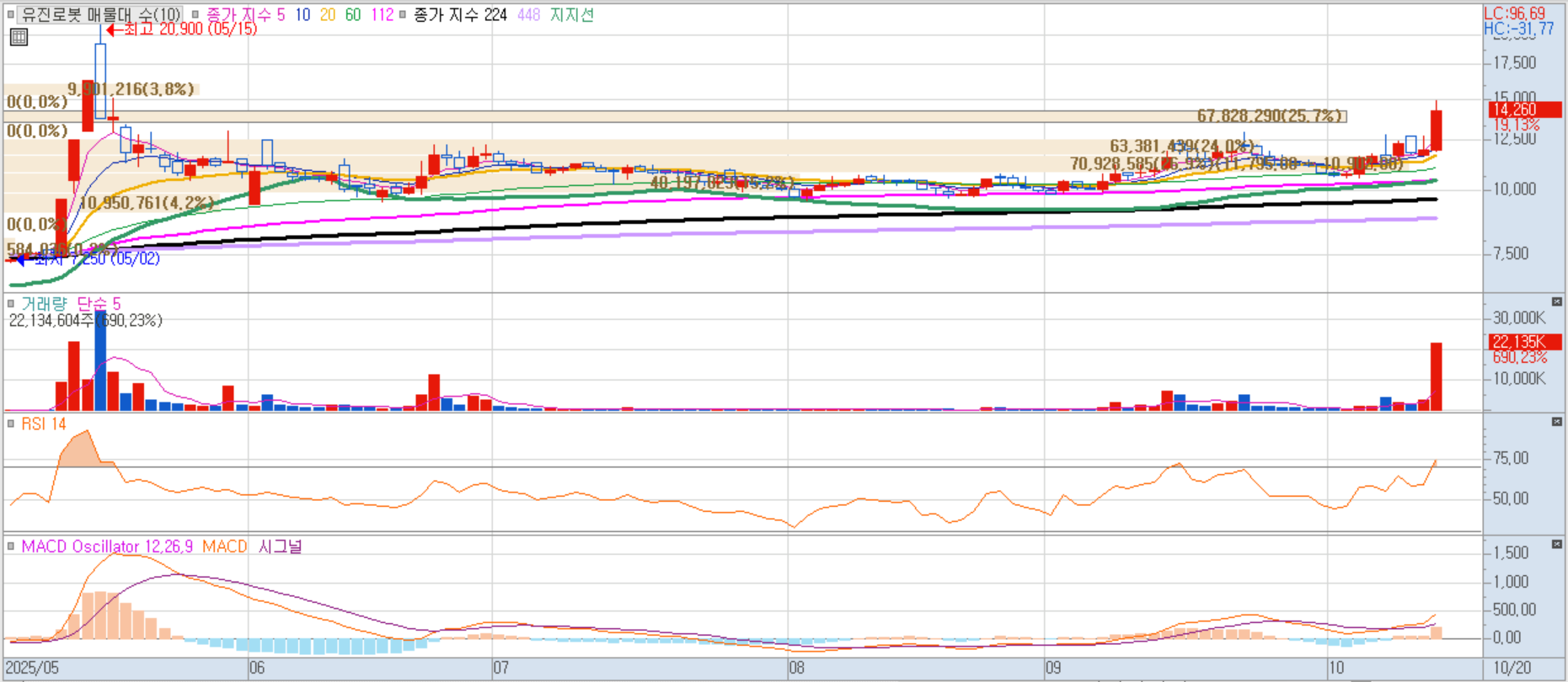Close the MACD Oscillator panel
Screen dimensions: 1568x682
point(1557,544)
